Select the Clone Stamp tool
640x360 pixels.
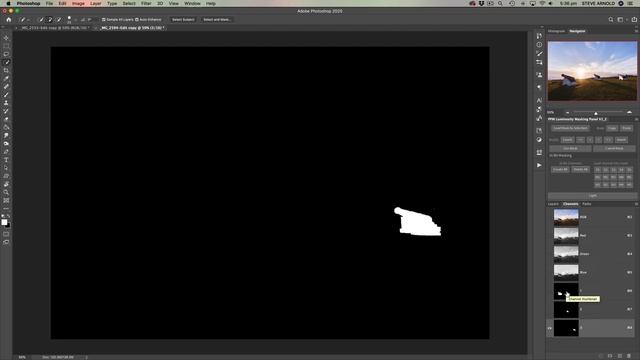pos(6,103)
